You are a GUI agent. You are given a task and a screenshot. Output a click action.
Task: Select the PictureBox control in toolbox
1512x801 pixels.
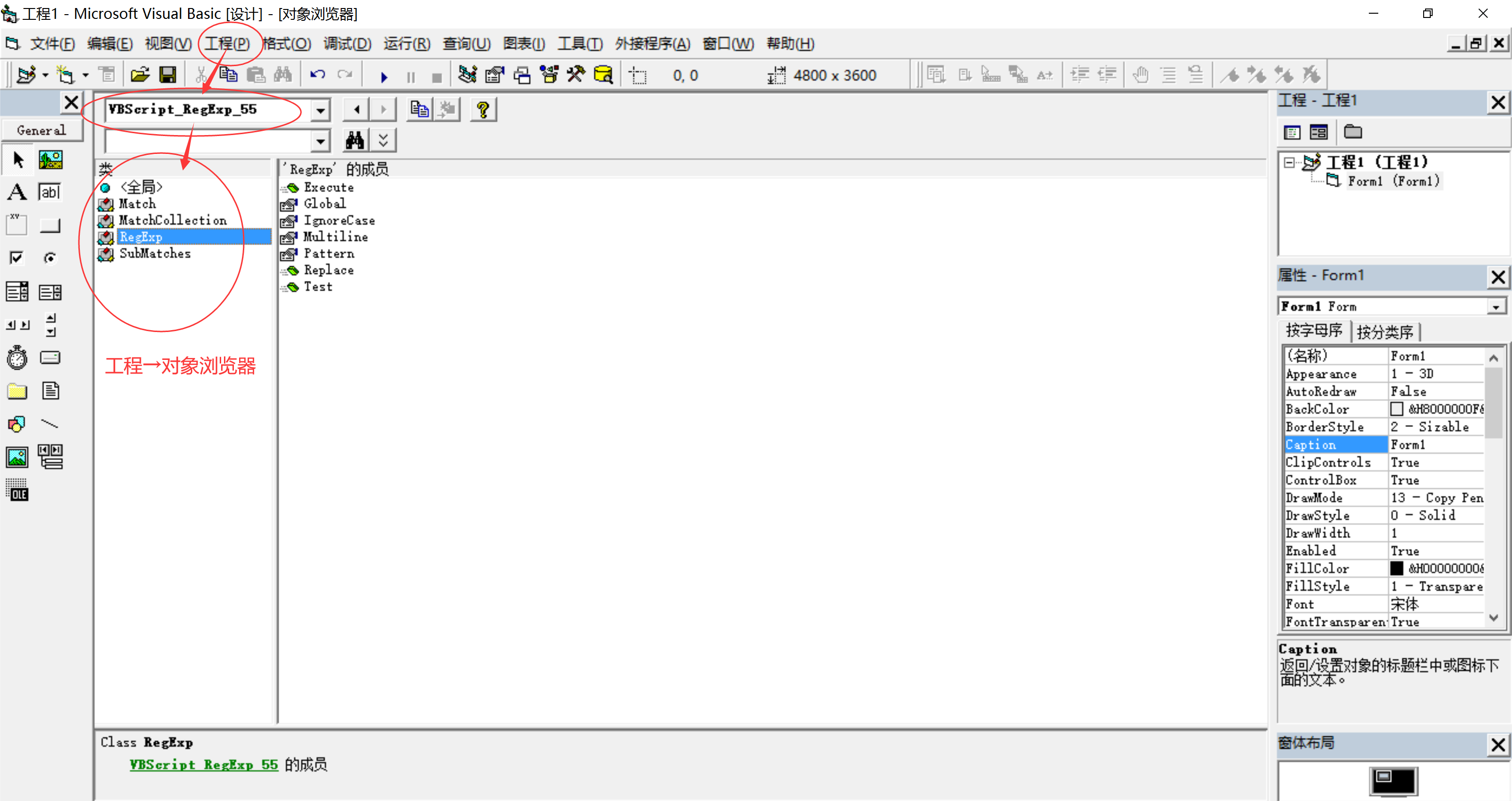(x=51, y=160)
